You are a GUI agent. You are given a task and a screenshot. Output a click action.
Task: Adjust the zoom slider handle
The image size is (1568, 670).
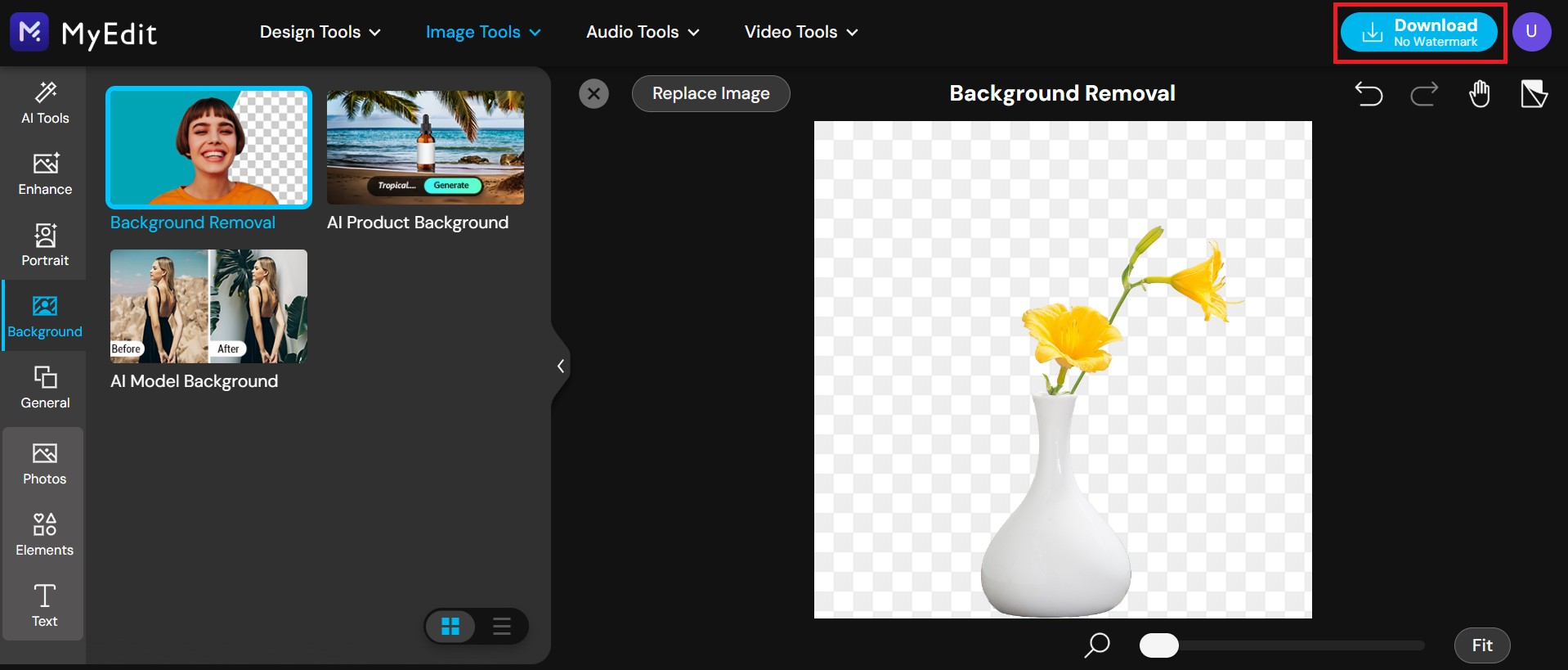tap(1159, 645)
